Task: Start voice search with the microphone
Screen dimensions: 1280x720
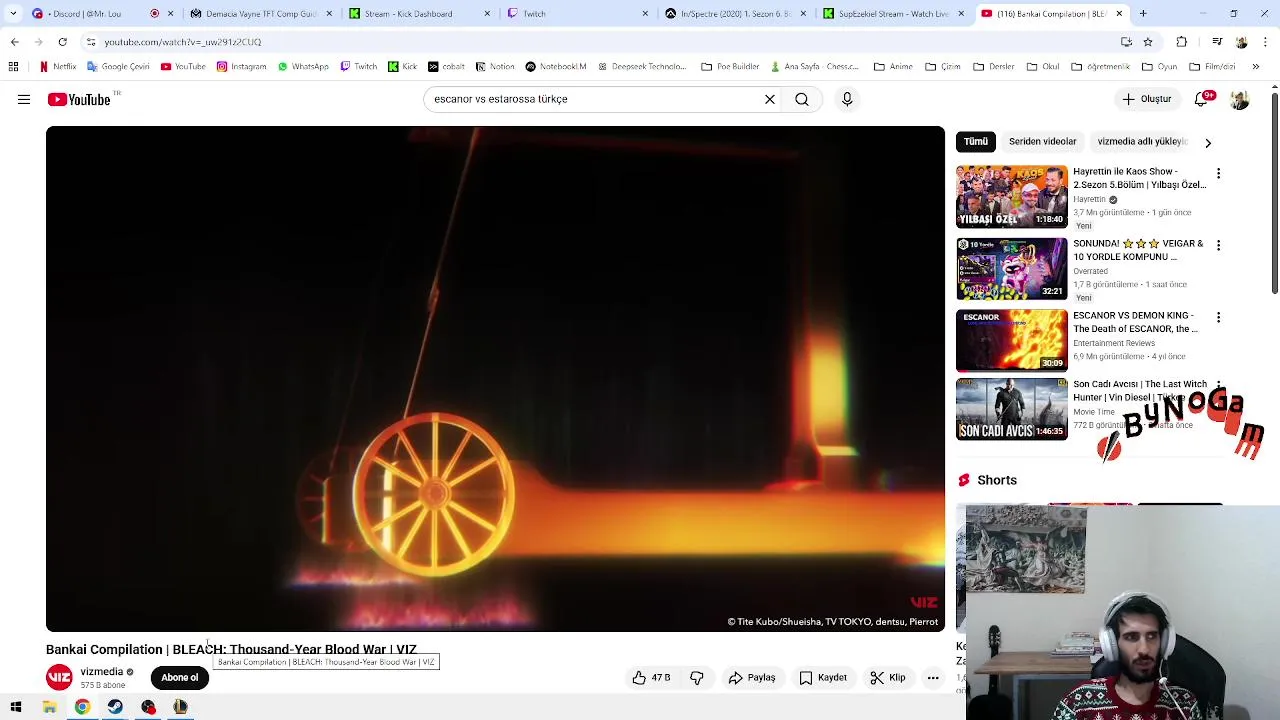Action: click(847, 99)
